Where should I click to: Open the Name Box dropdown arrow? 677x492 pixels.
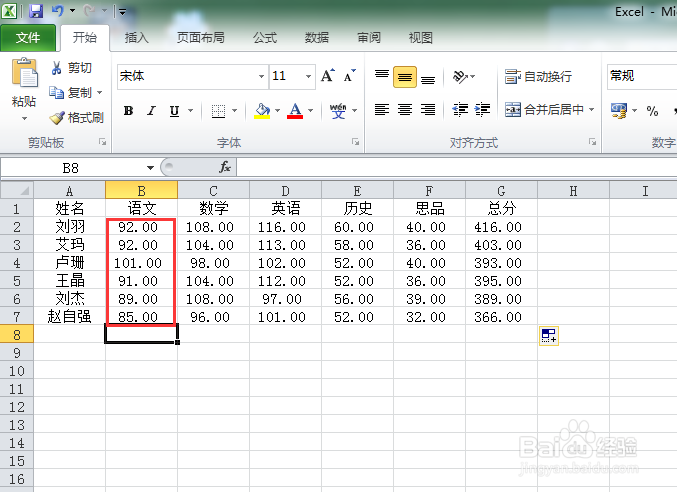(150, 167)
